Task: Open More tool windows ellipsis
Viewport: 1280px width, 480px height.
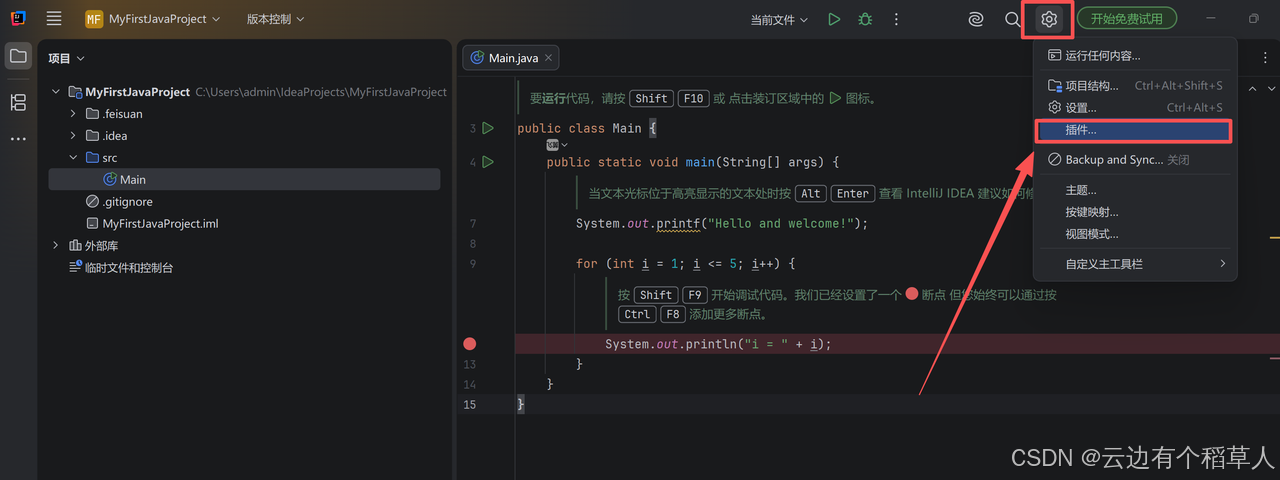Action: click(18, 139)
